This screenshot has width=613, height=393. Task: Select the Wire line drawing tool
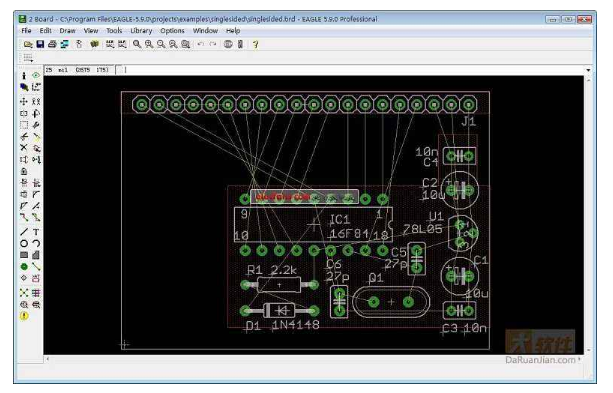[24, 232]
